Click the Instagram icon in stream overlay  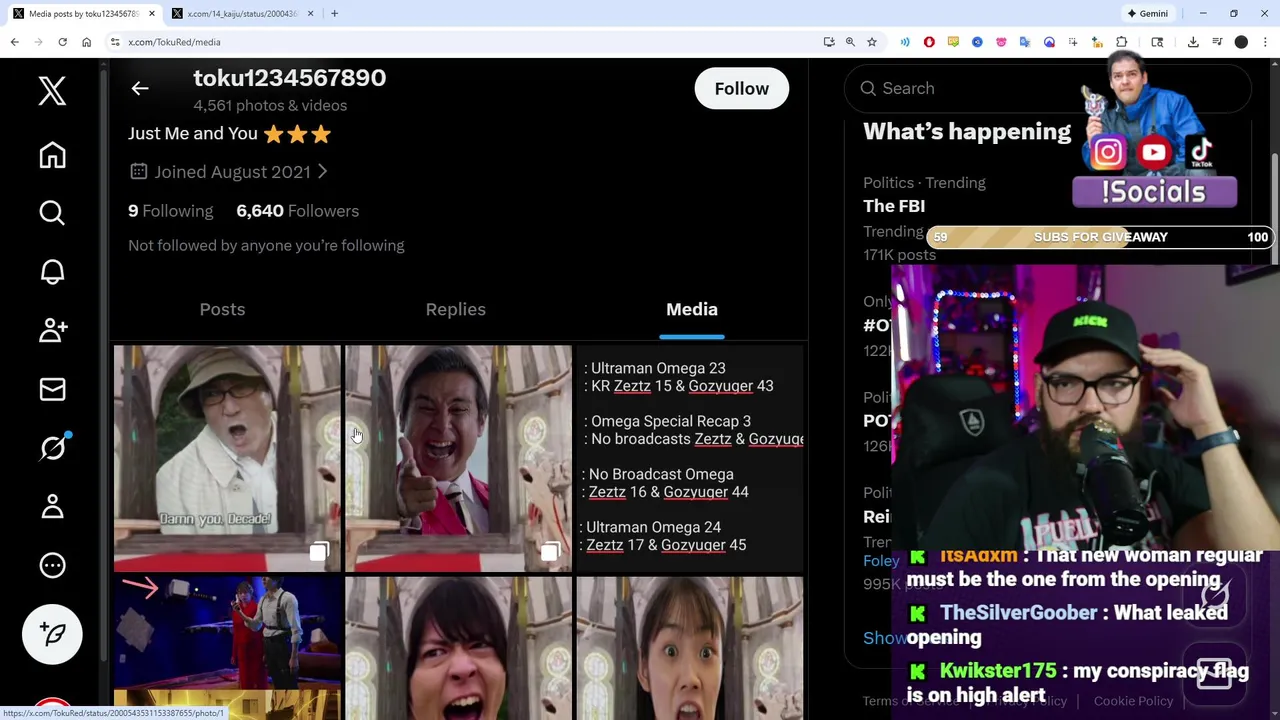pyautogui.click(x=1107, y=152)
